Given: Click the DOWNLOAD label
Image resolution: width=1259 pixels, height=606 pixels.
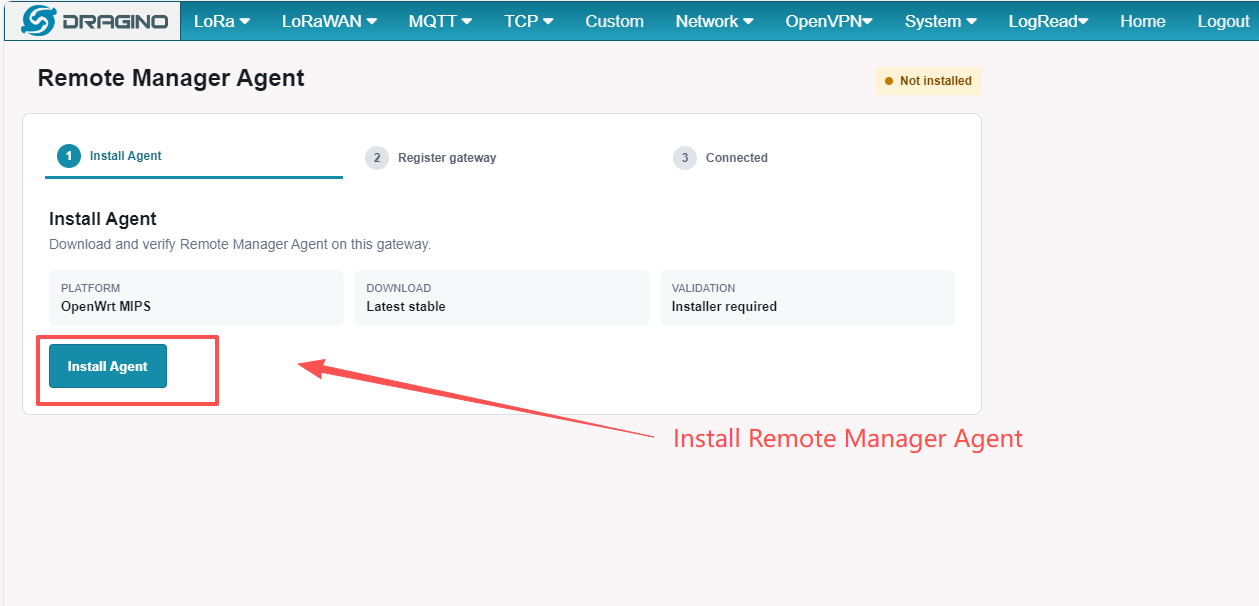Looking at the screenshot, I should pos(399,288).
